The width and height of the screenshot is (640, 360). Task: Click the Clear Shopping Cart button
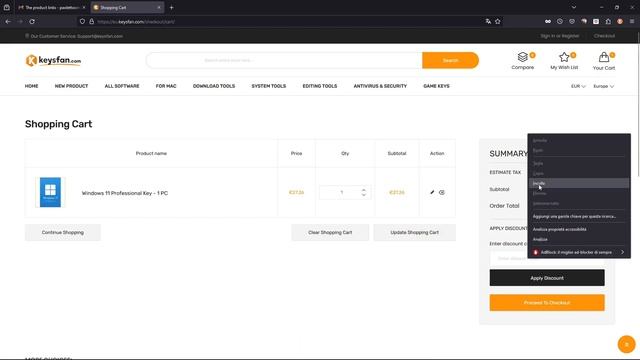pos(330,232)
